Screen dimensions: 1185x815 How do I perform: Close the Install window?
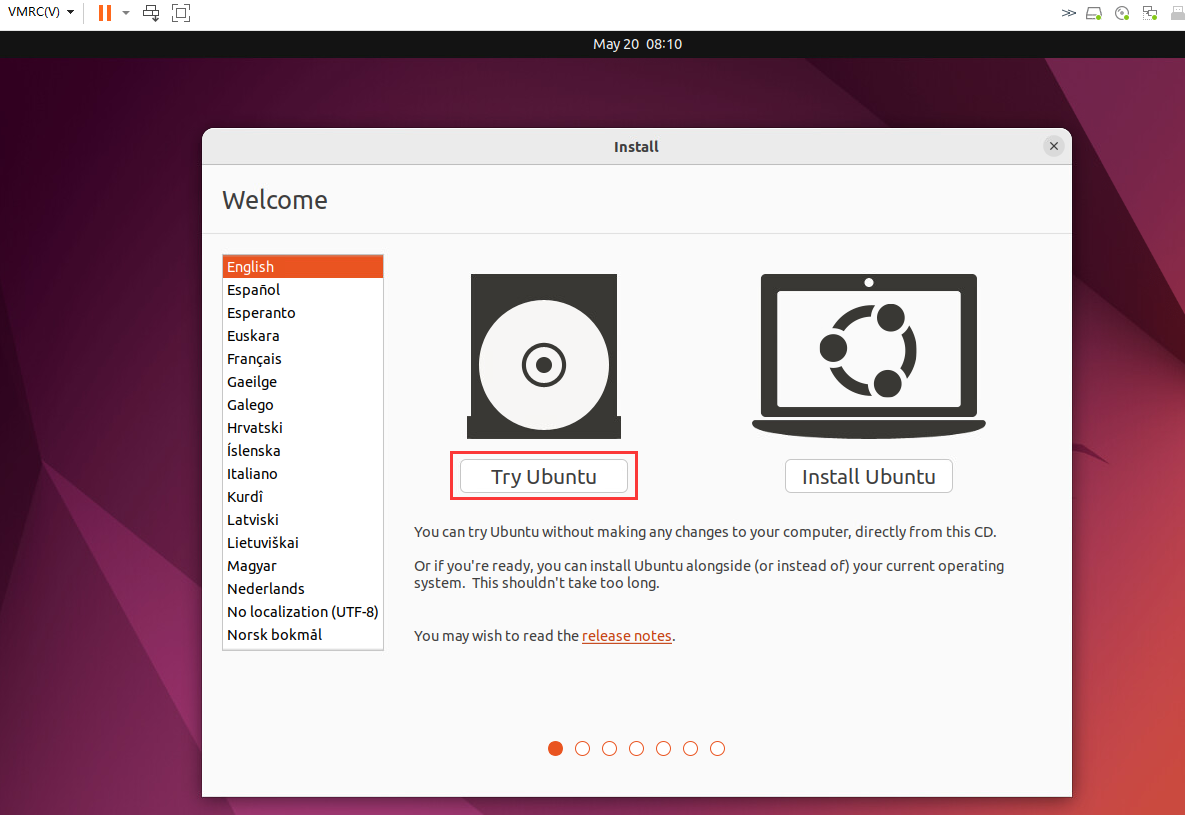pos(1054,146)
